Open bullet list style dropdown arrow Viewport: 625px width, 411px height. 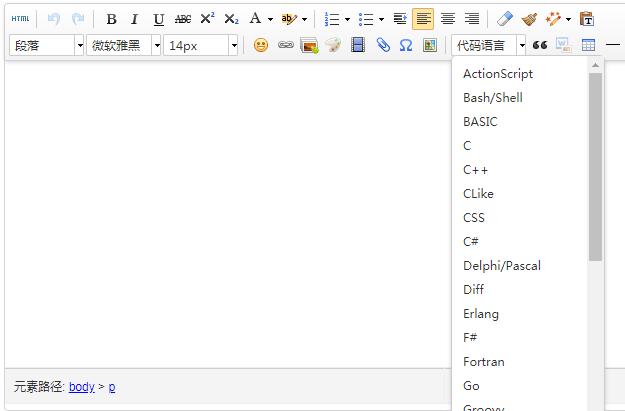click(x=381, y=19)
